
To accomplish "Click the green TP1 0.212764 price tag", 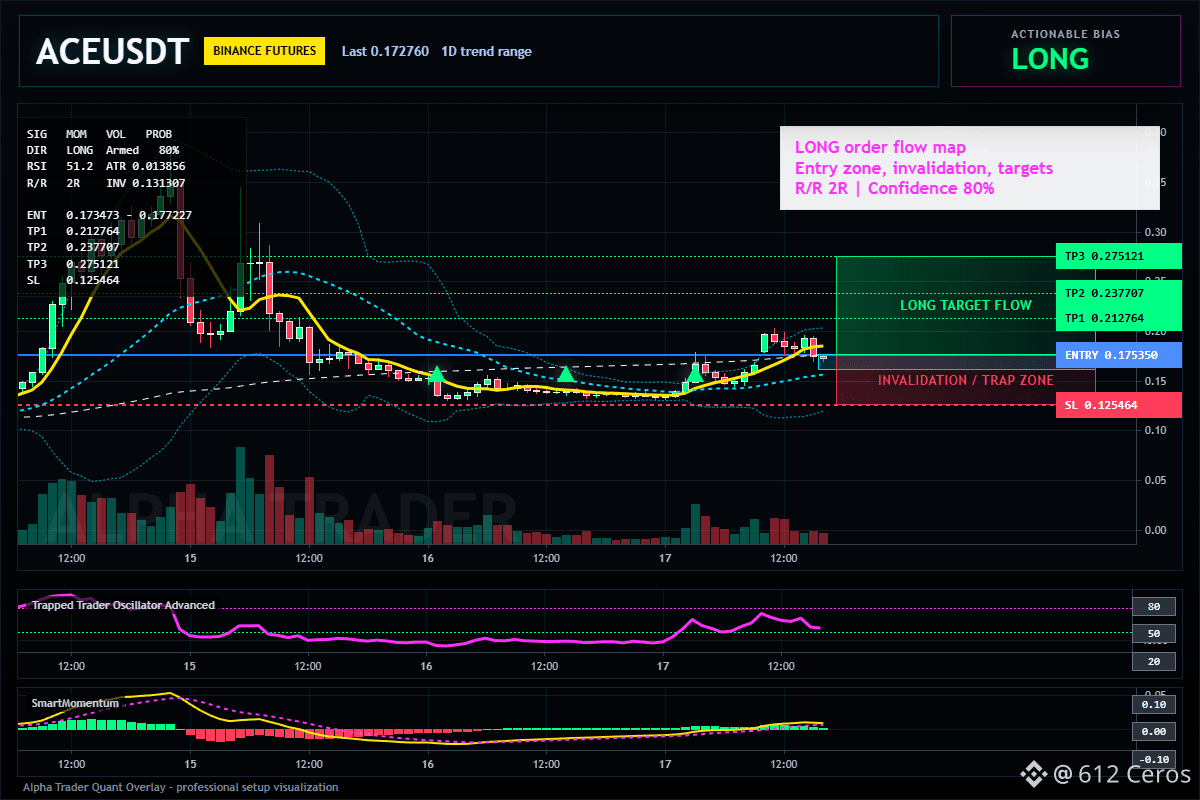I will pyautogui.click(x=1118, y=318).
